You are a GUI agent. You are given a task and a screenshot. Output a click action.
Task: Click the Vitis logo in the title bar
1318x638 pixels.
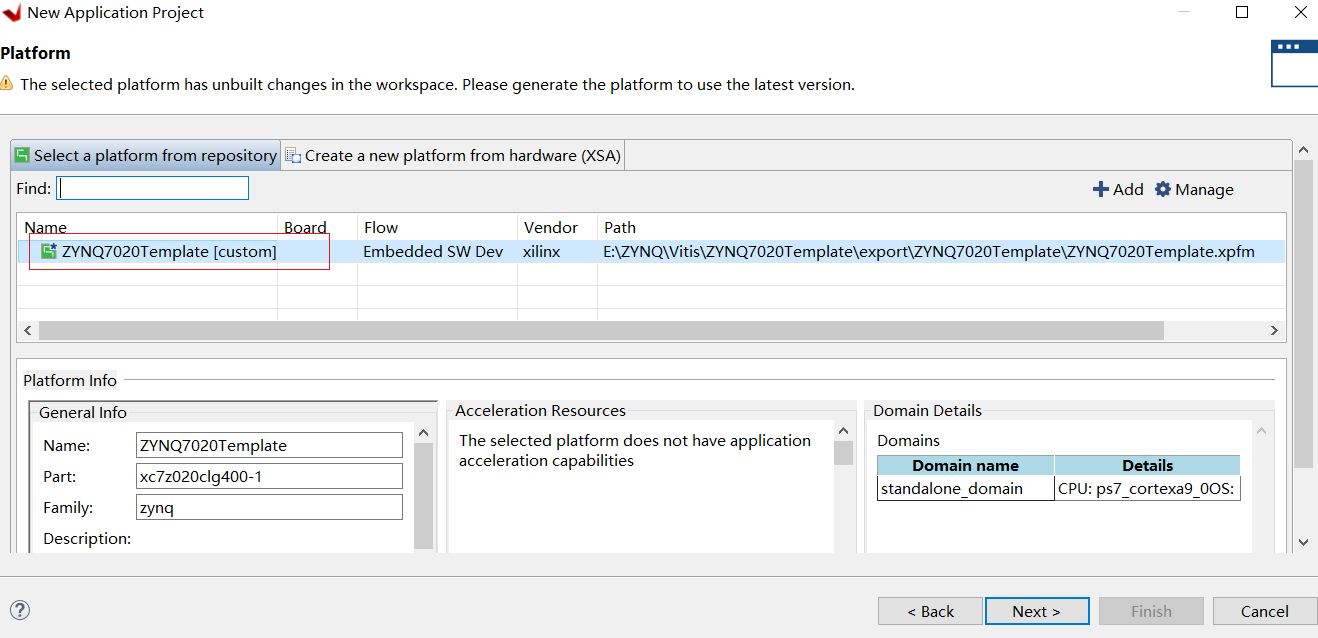coord(12,13)
